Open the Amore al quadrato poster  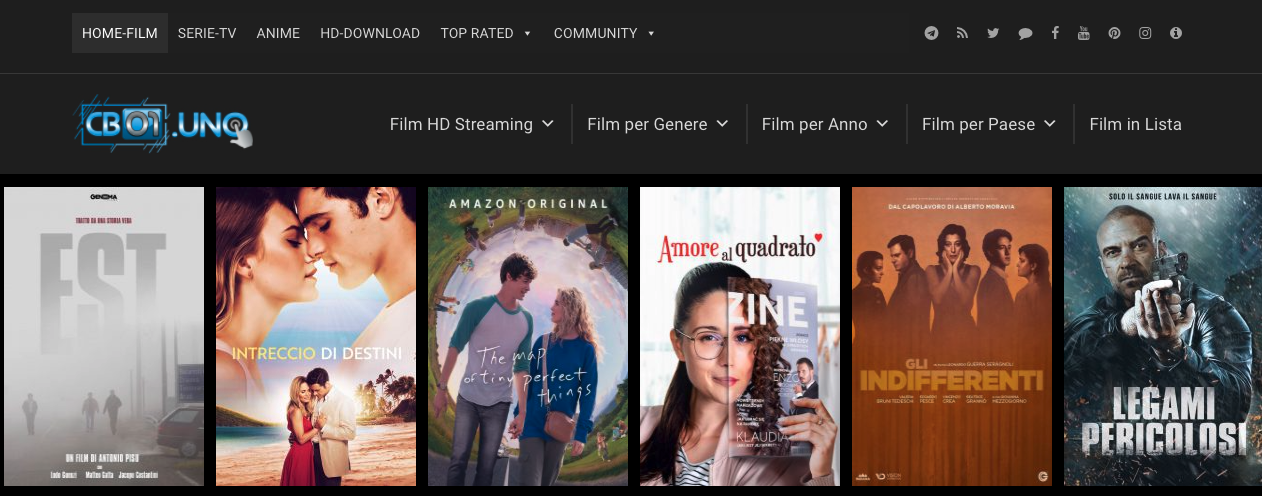tap(740, 336)
